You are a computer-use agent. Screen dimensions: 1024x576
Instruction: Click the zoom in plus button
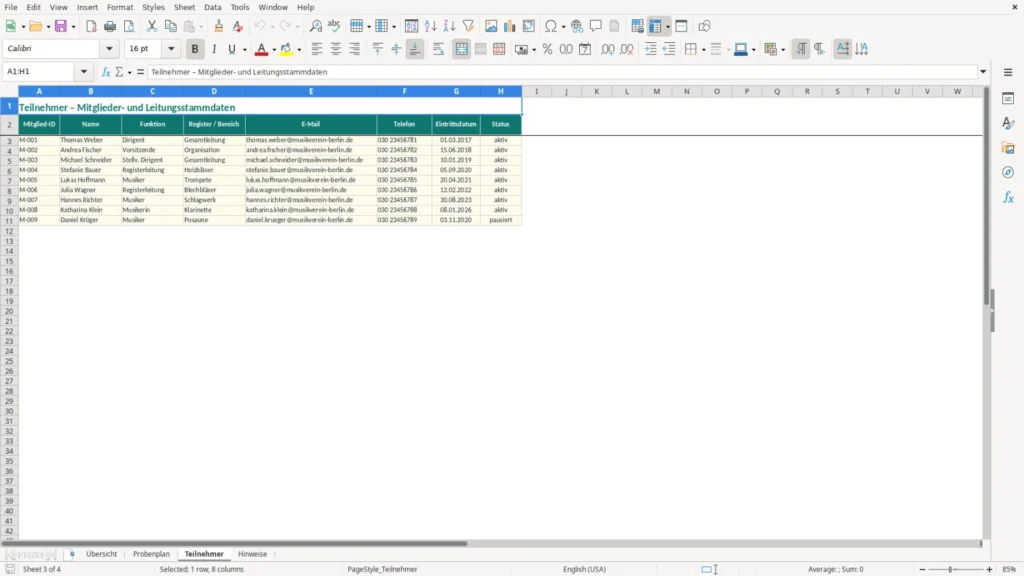click(989, 569)
